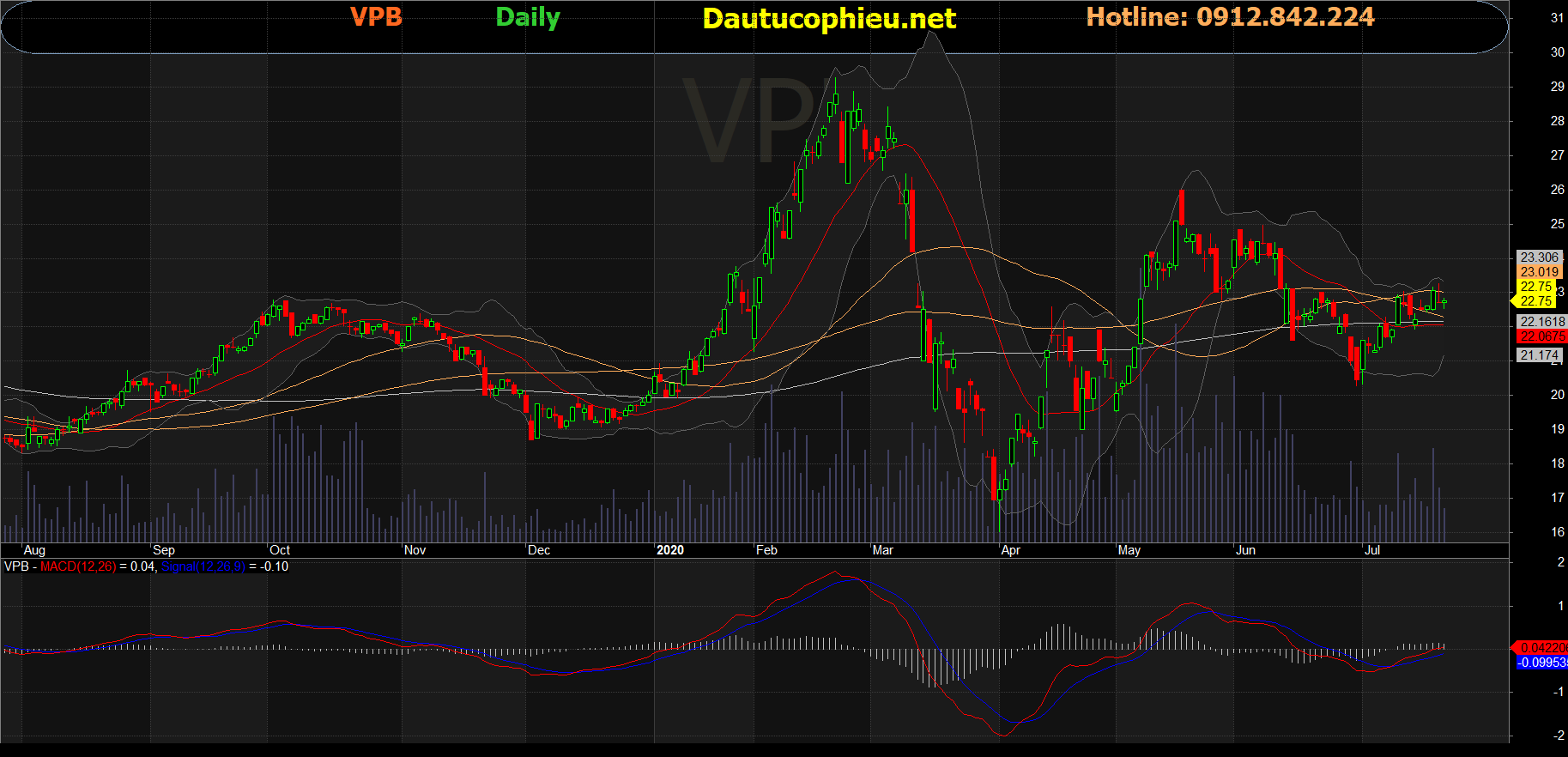Click the blue Signal(12,26,9) indicator label
This screenshot has height=757, width=1568.
tap(203, 566)
